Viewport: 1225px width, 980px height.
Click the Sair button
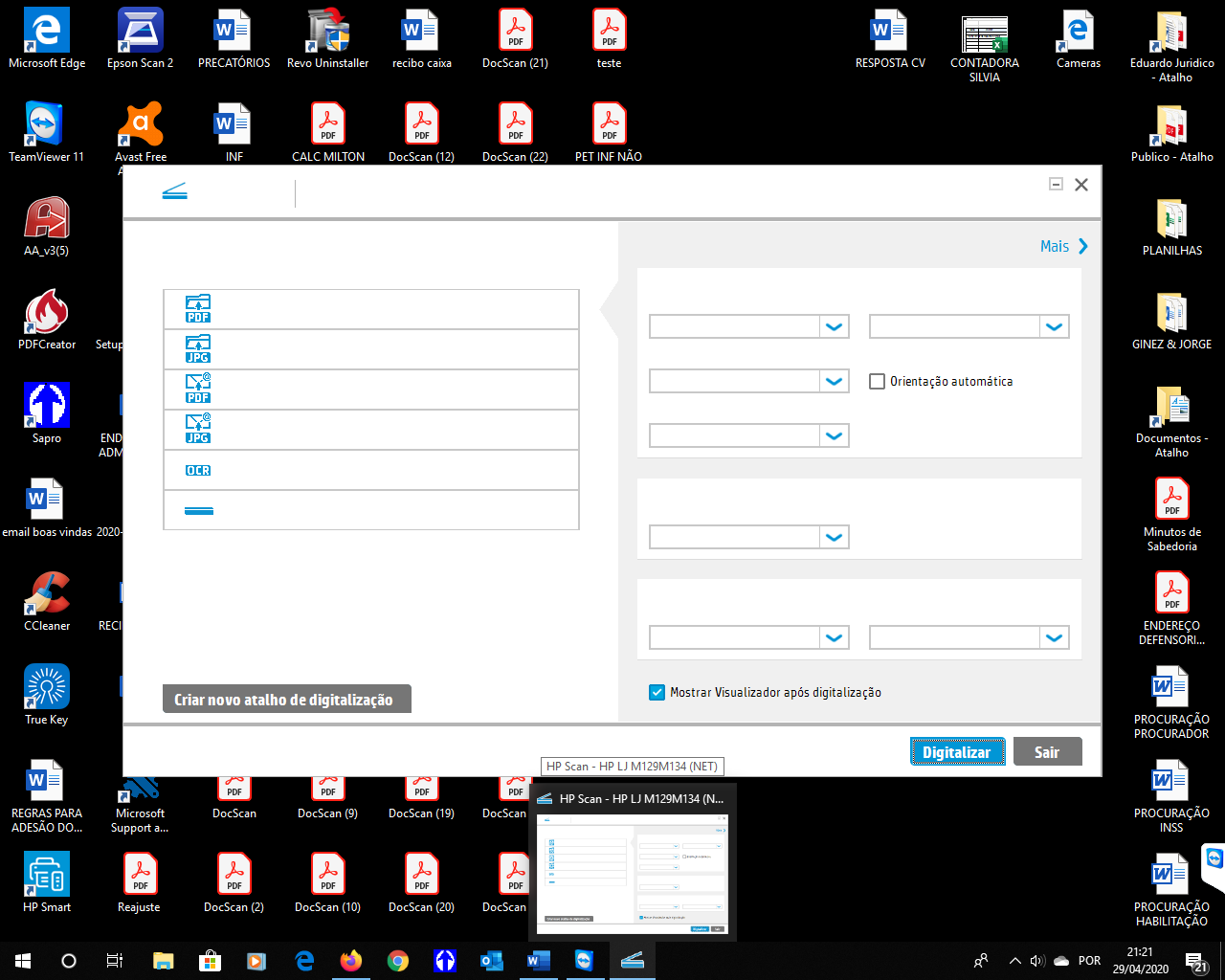pyautogui.click(x=1047, y=751)
